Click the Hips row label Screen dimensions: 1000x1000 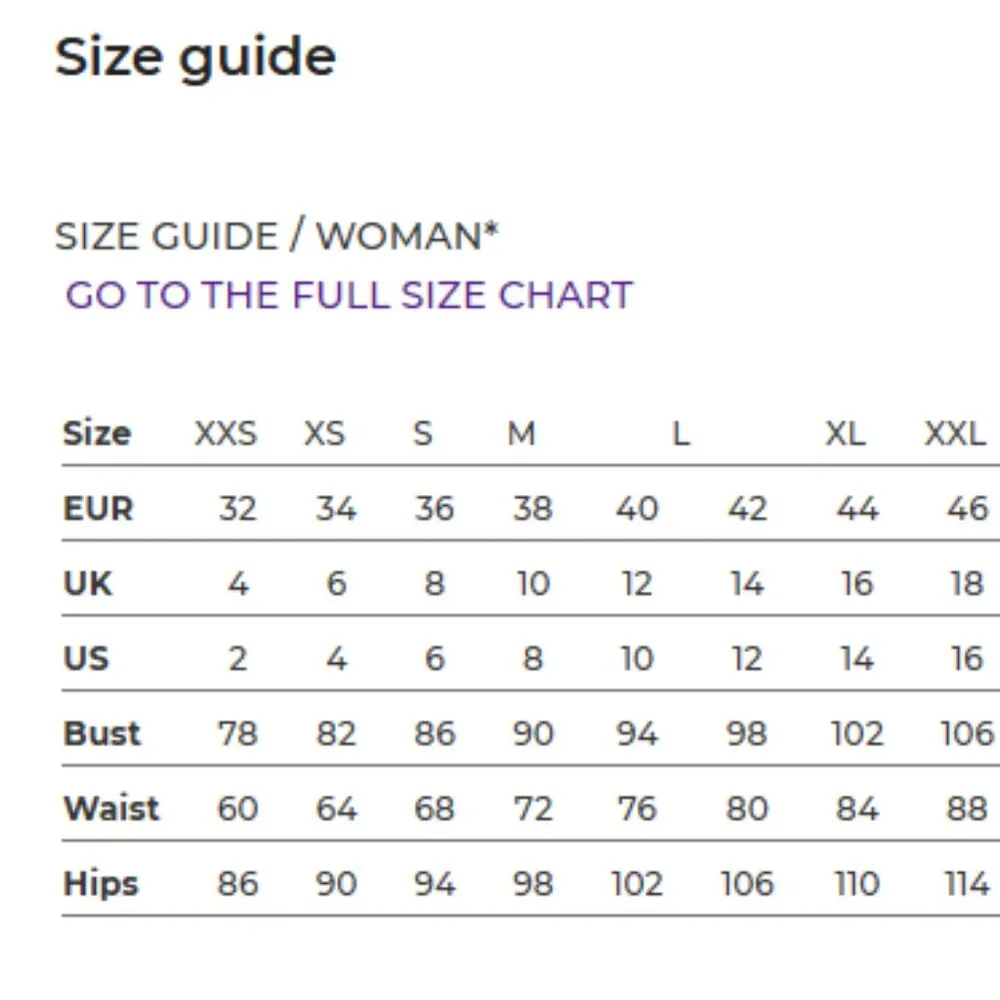[101, 883]
